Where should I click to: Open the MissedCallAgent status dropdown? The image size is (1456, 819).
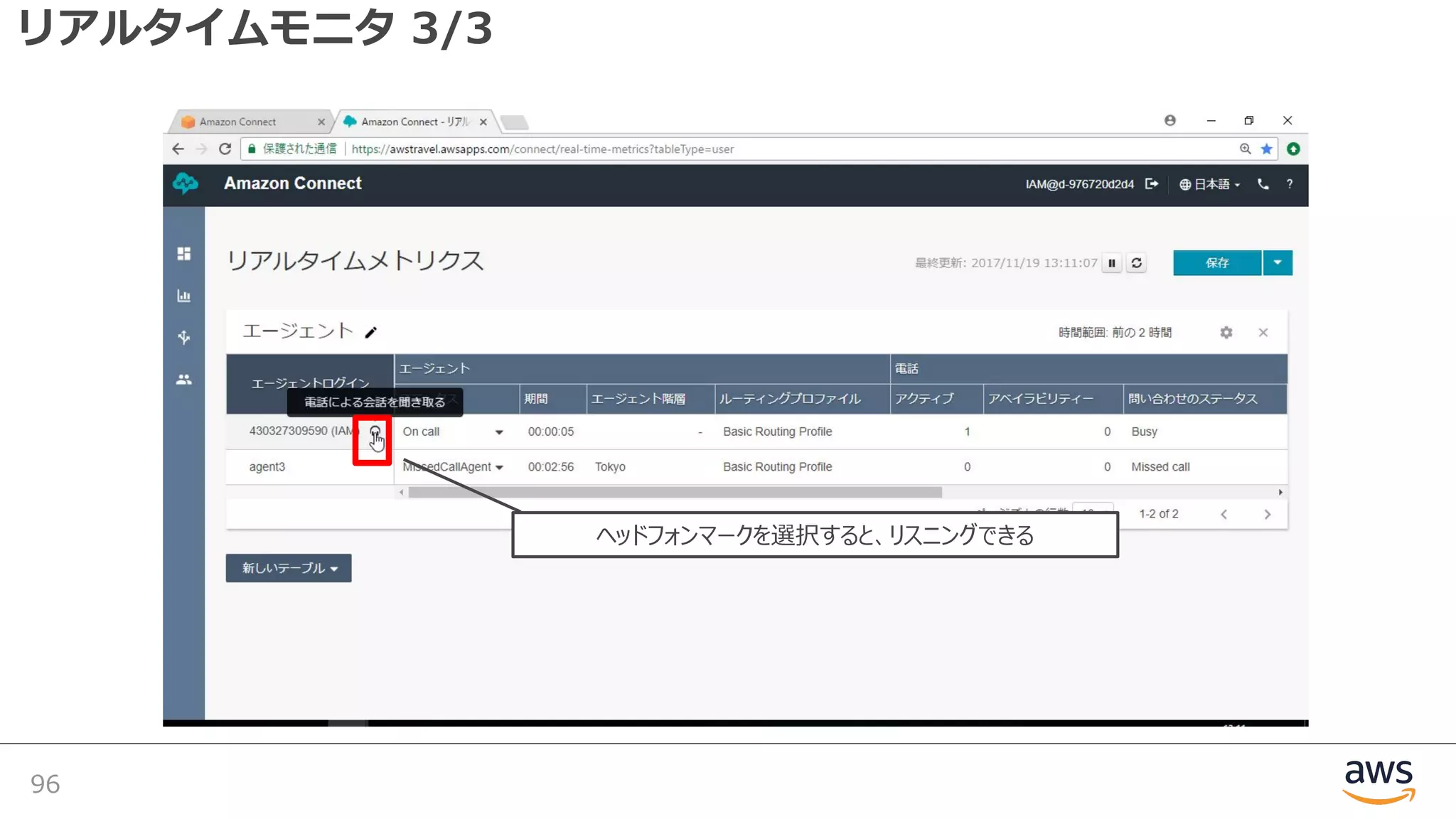(x=499, y=467)
